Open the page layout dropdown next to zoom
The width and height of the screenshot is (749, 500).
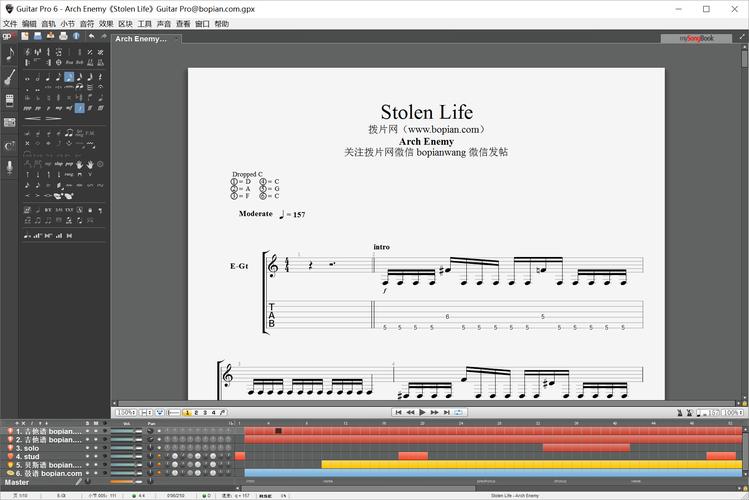[145, 413]
